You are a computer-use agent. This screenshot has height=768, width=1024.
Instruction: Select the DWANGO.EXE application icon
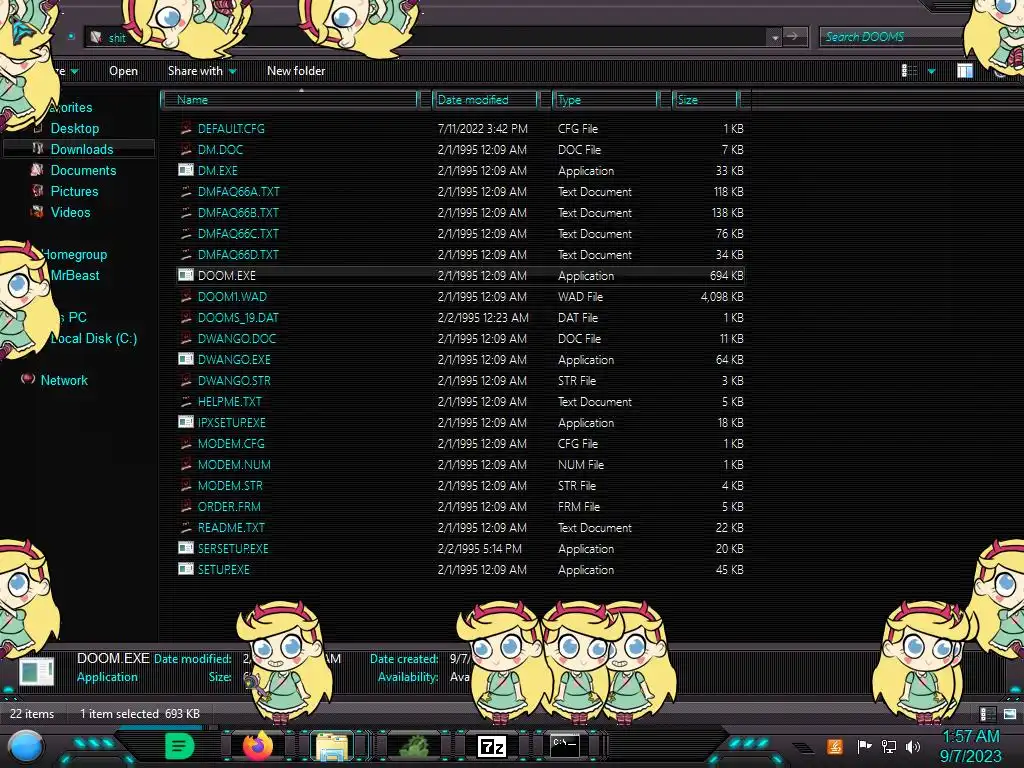[186, 359]
